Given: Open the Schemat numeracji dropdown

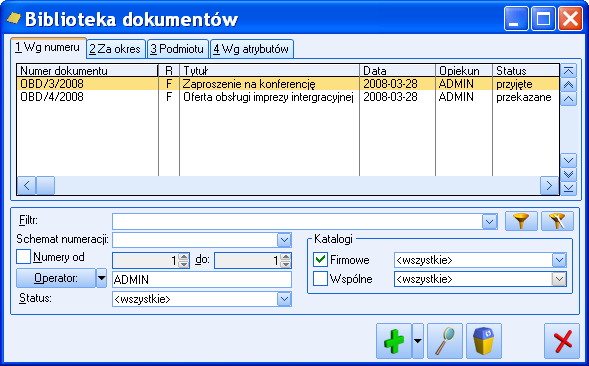Looking at the screenshot, I should (x=284, y=240).
